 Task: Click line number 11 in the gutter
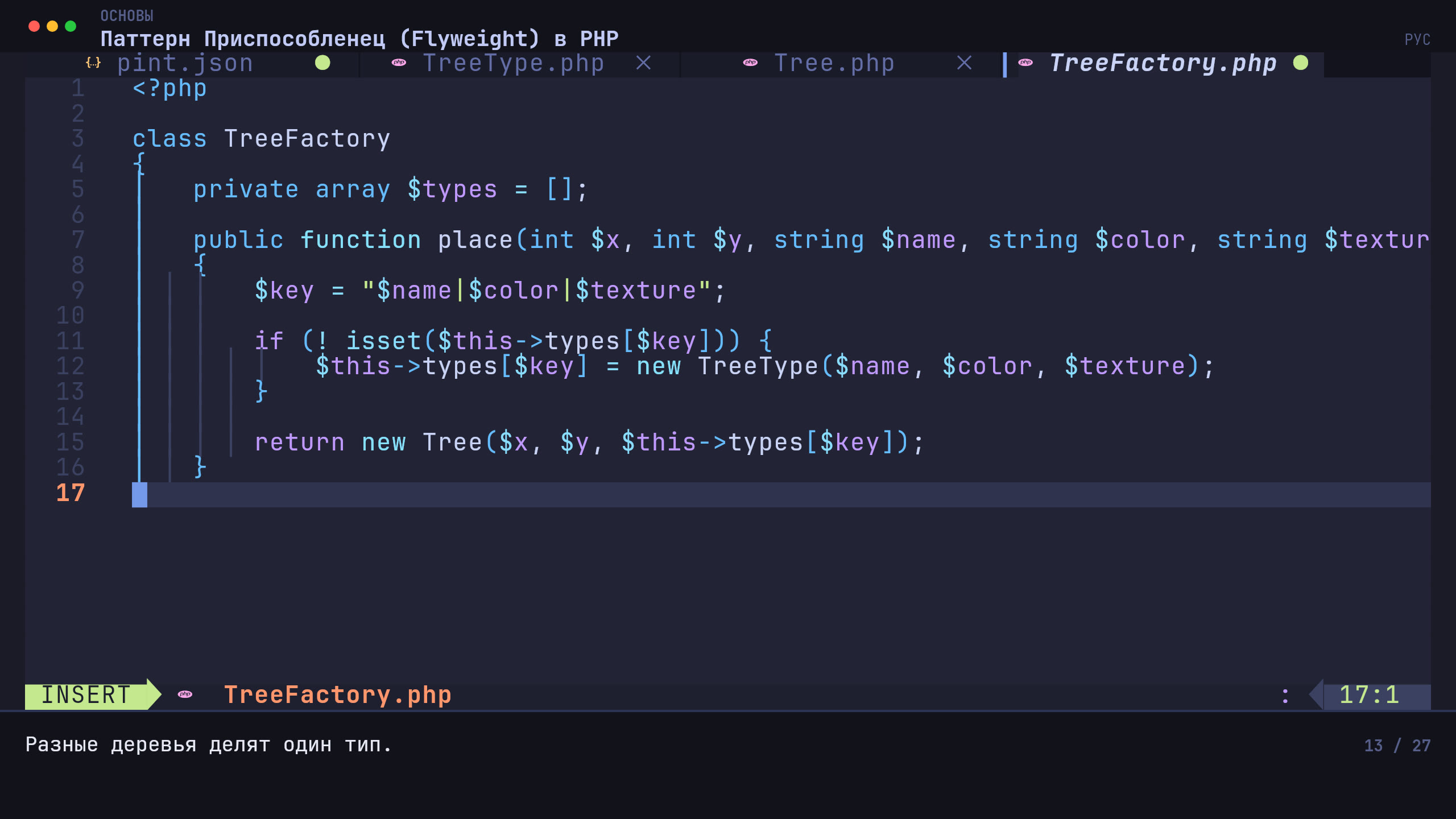71,341
